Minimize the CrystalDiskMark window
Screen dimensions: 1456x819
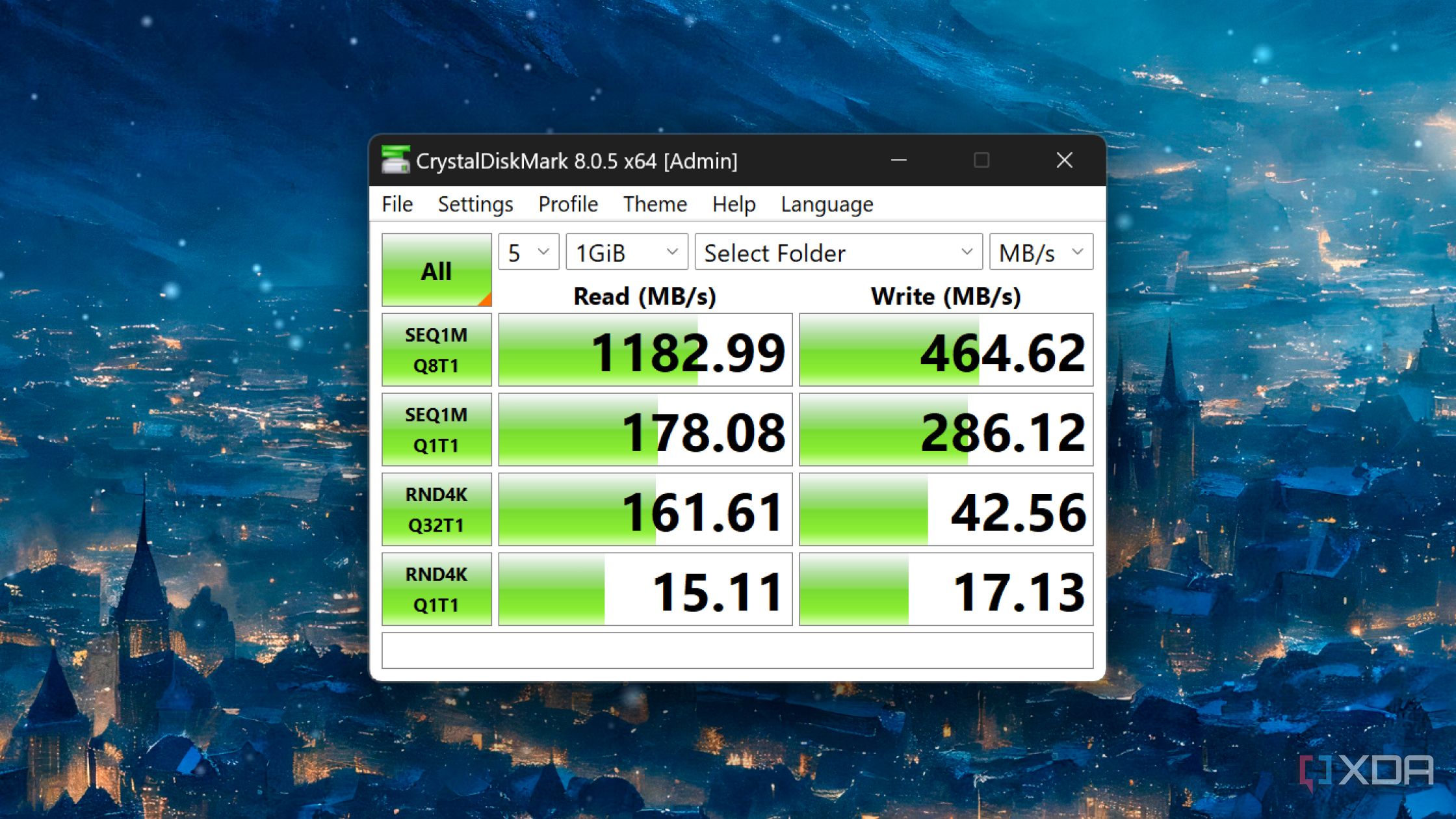point(899,160)
